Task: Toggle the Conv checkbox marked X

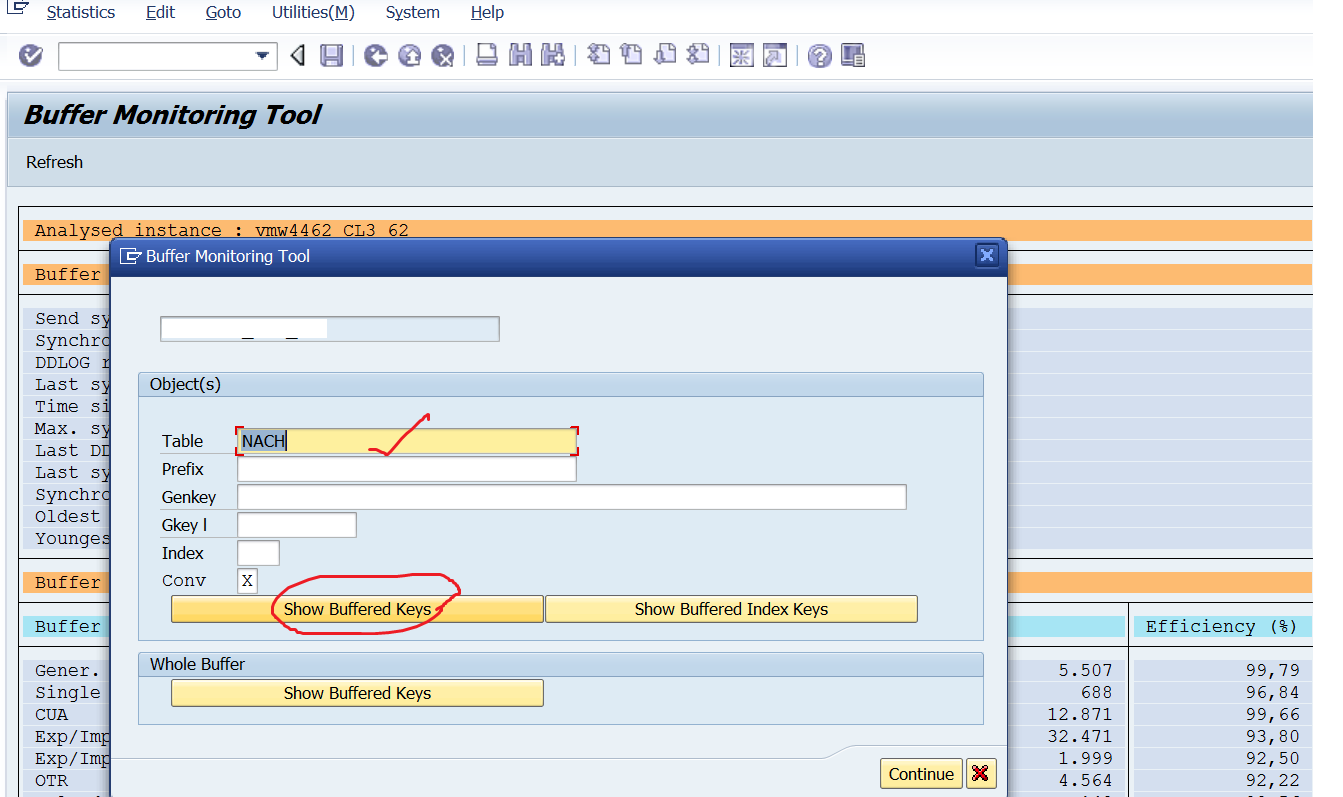Action: (247, 580)
